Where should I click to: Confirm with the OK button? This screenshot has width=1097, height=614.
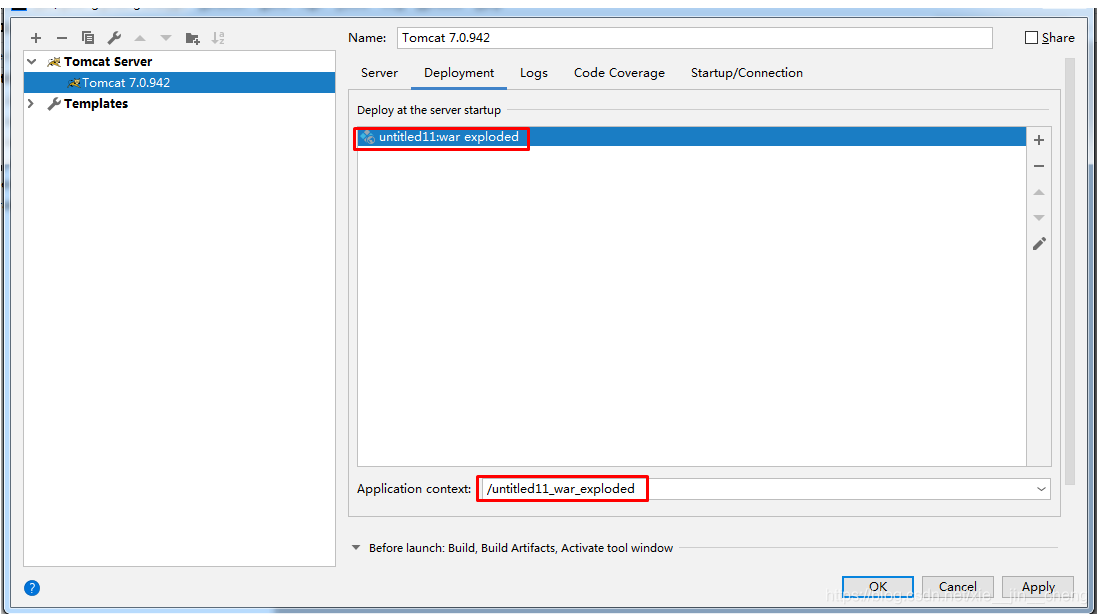click(x=877, y=587)
